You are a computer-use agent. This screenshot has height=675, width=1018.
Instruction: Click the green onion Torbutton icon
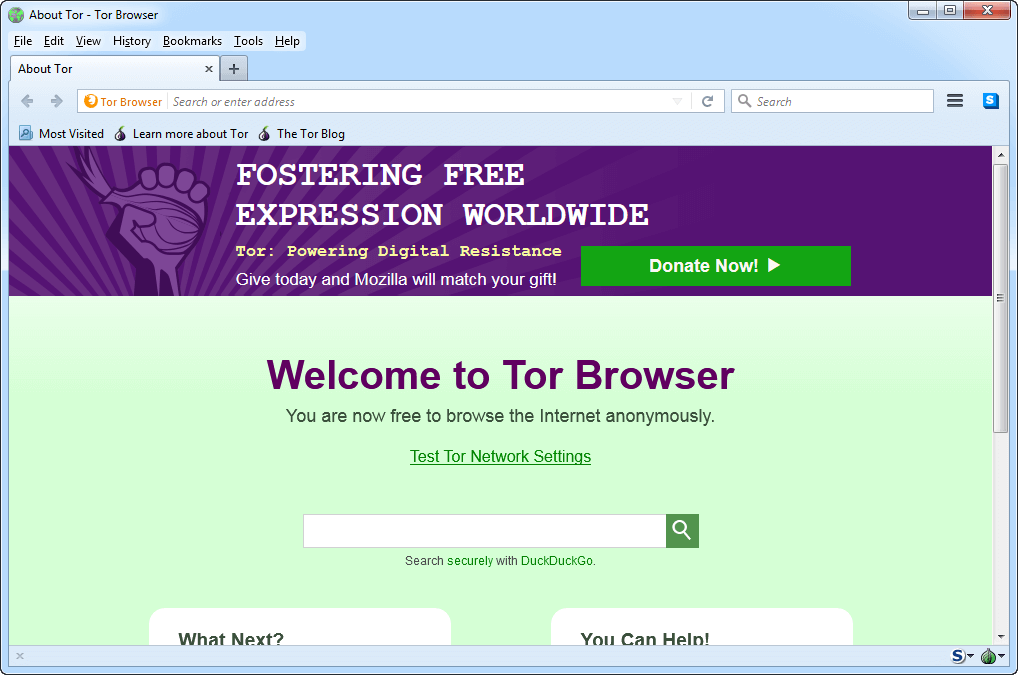(988, 656)
